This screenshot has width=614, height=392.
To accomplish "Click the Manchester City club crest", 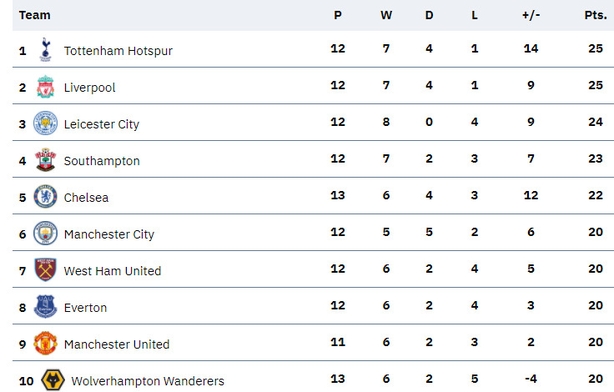I will coord(45,233).
